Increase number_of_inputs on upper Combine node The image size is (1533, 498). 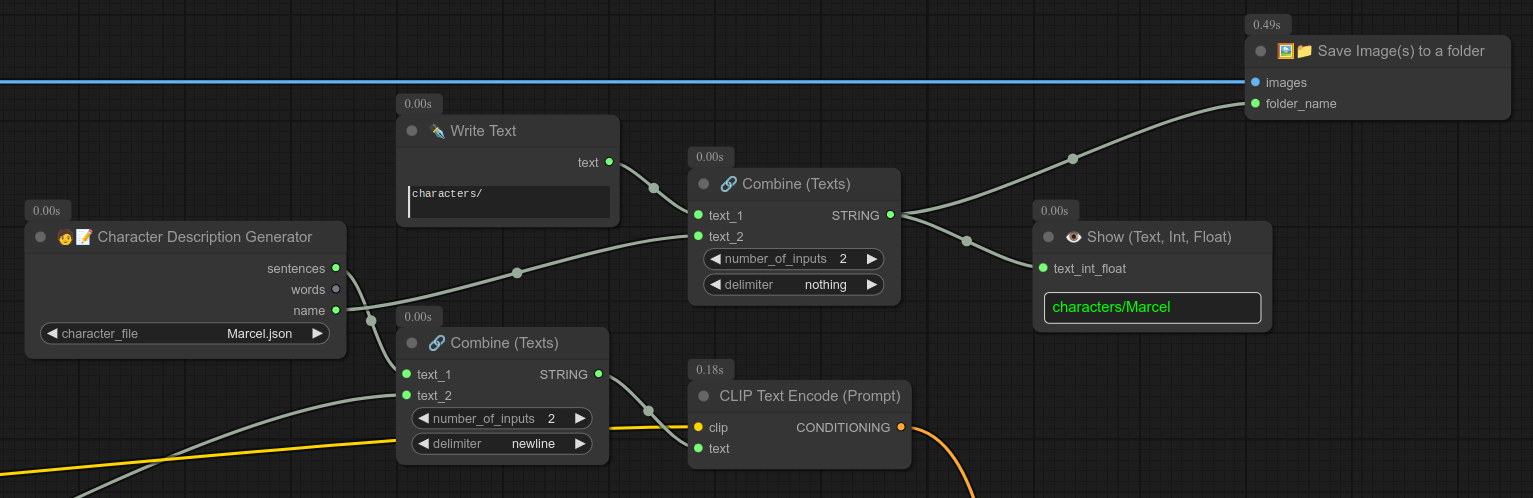point(871,259)
